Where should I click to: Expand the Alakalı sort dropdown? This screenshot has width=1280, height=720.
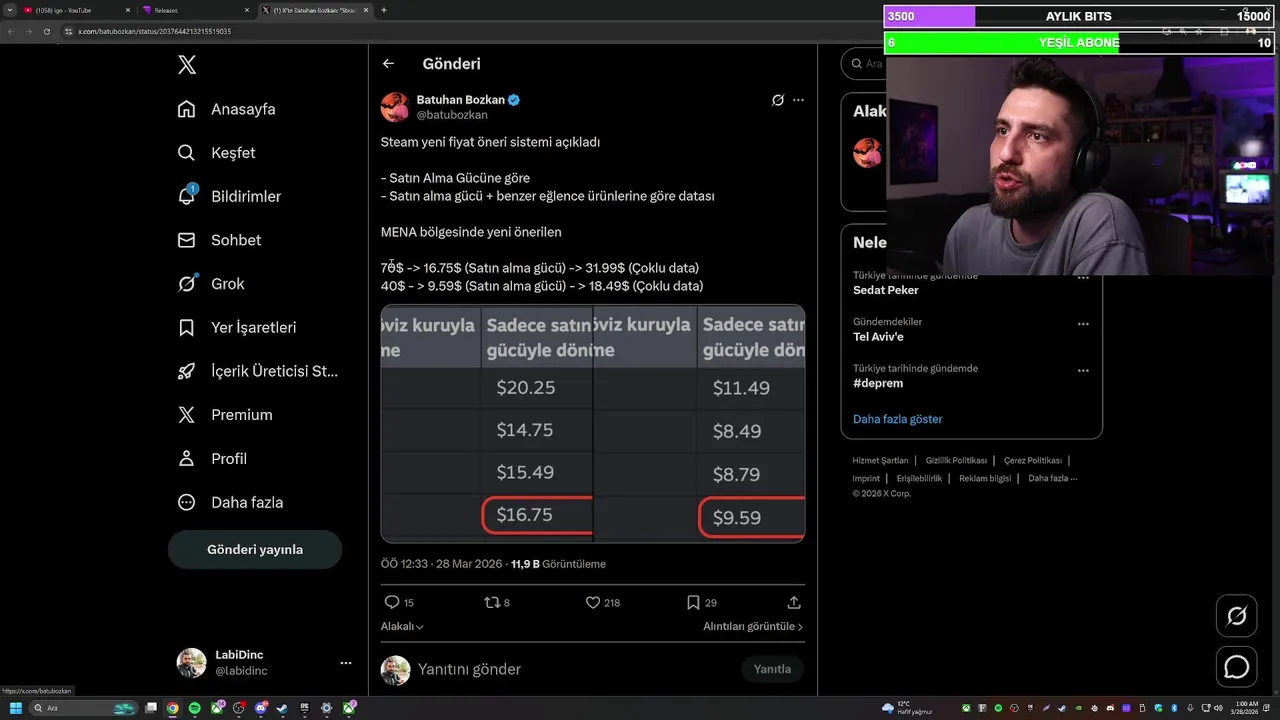pyautogui.click(x=402, y=626)
